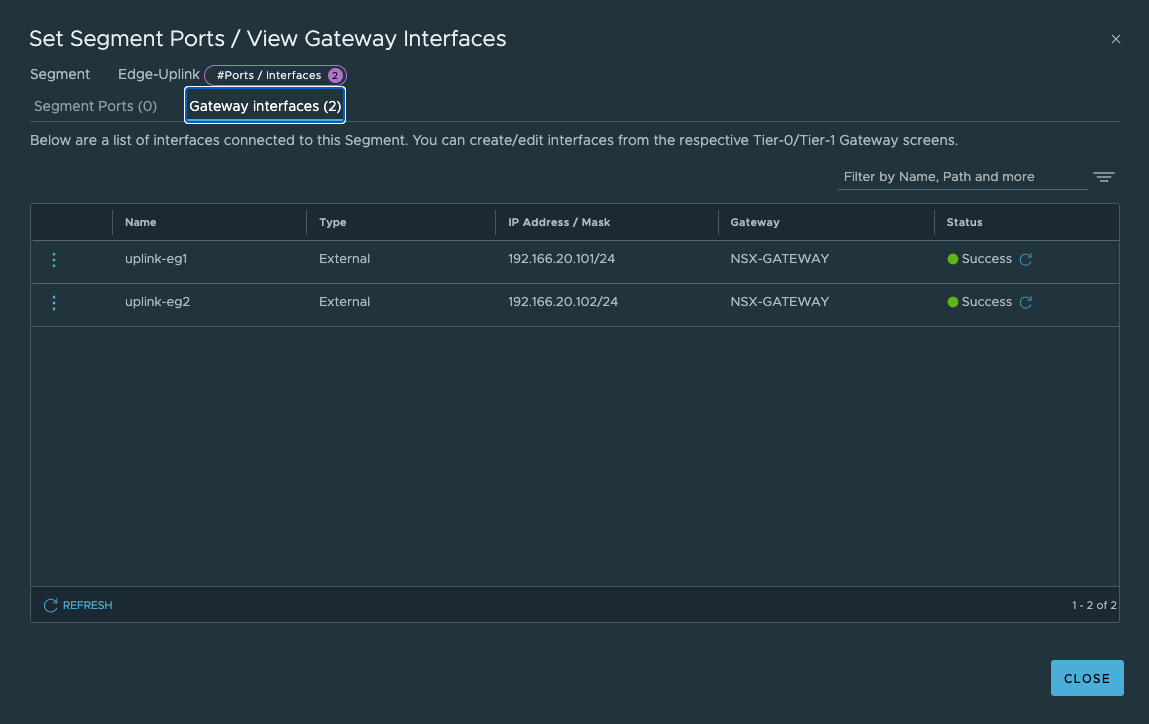Viewport: 1149px width, 724px height.
Task: Close dialog with the X icon
Action: click(x=1115, y=40)
